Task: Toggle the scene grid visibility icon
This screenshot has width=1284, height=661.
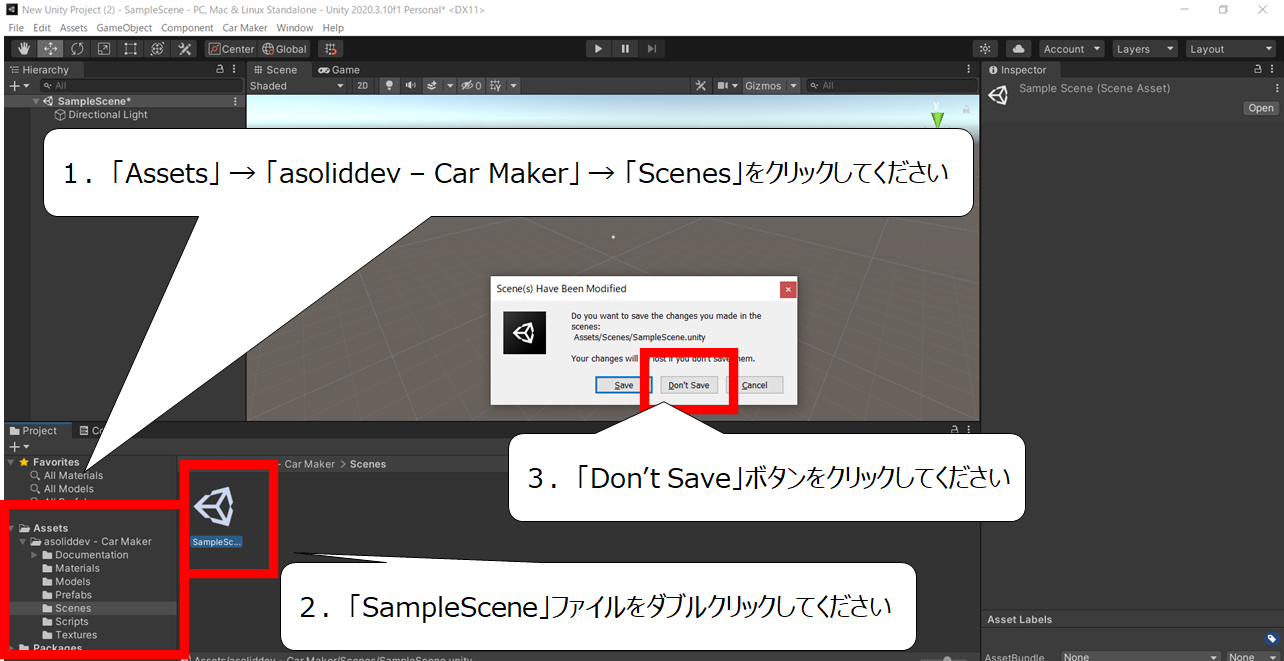Action: click(x=496, y=86)
